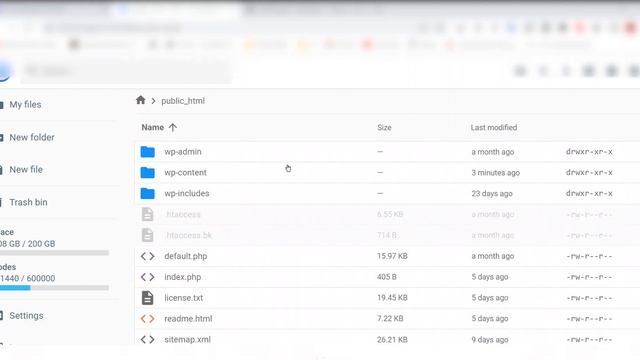The height and width of the screenshot is (360, 640).
Task: Click default.php permissions -rw-r--r--
Action: pos(589,256)
